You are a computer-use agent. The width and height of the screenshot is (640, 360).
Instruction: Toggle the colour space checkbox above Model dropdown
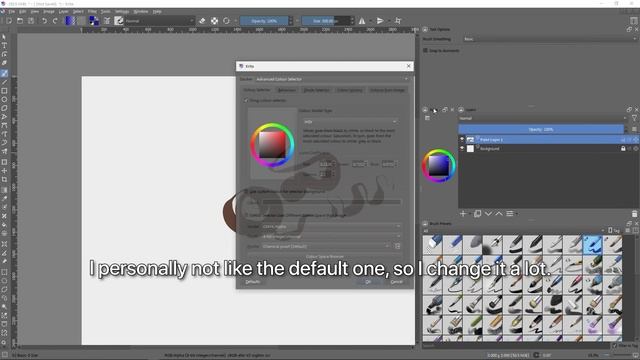click(x=246, y=215)
